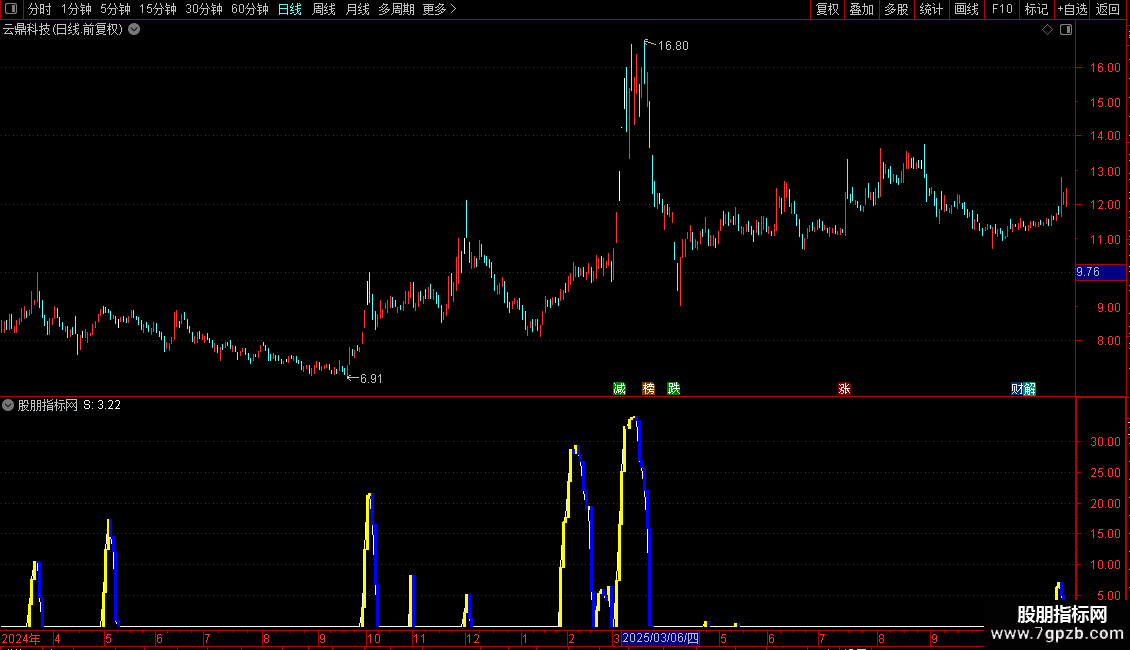Click the 2024年 label on time axis
Image resolution: width=1130 pixels, height=650 pixels.
tap(21, 638)
